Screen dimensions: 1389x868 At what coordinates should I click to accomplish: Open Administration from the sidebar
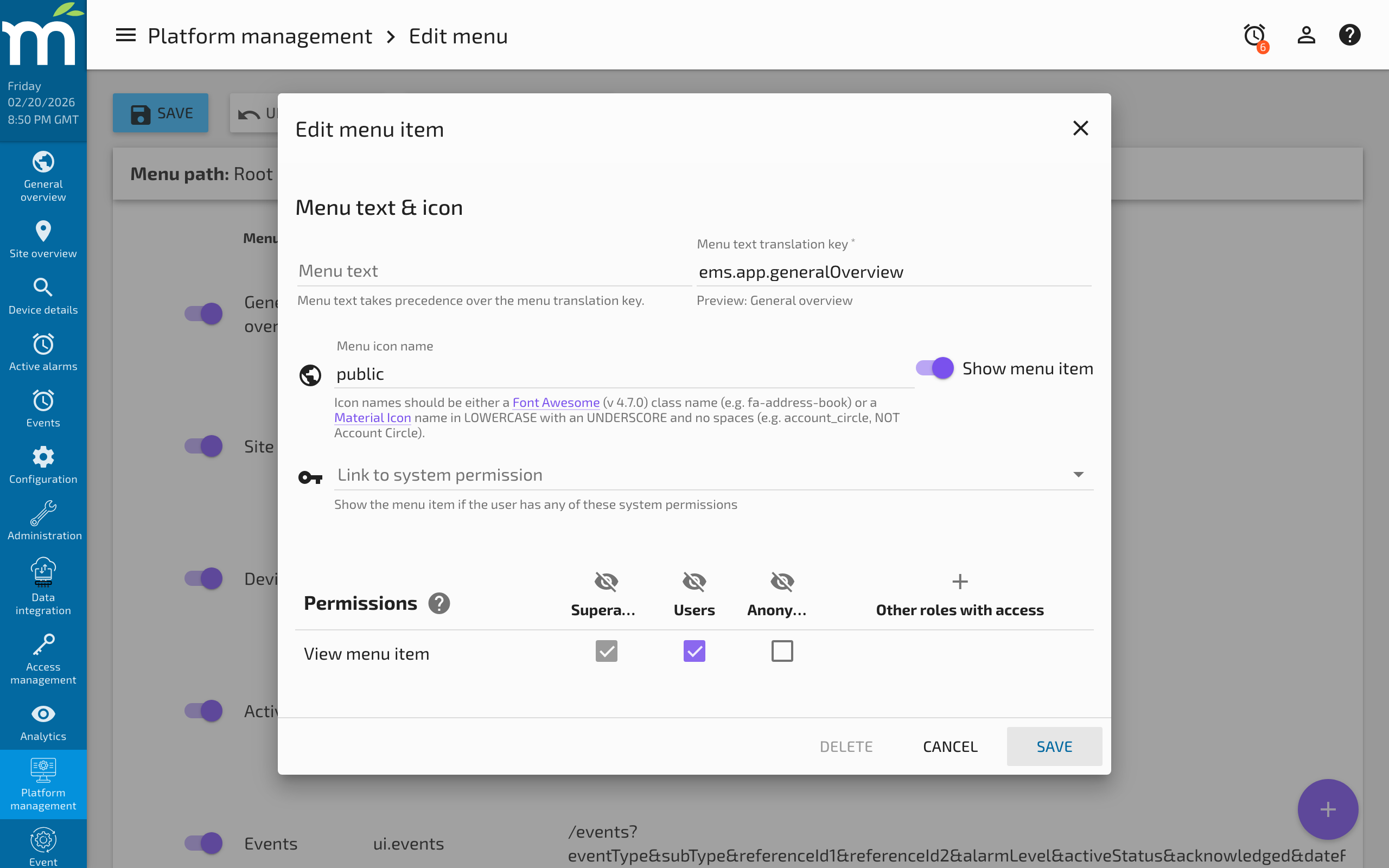click(x=43, y=519)
